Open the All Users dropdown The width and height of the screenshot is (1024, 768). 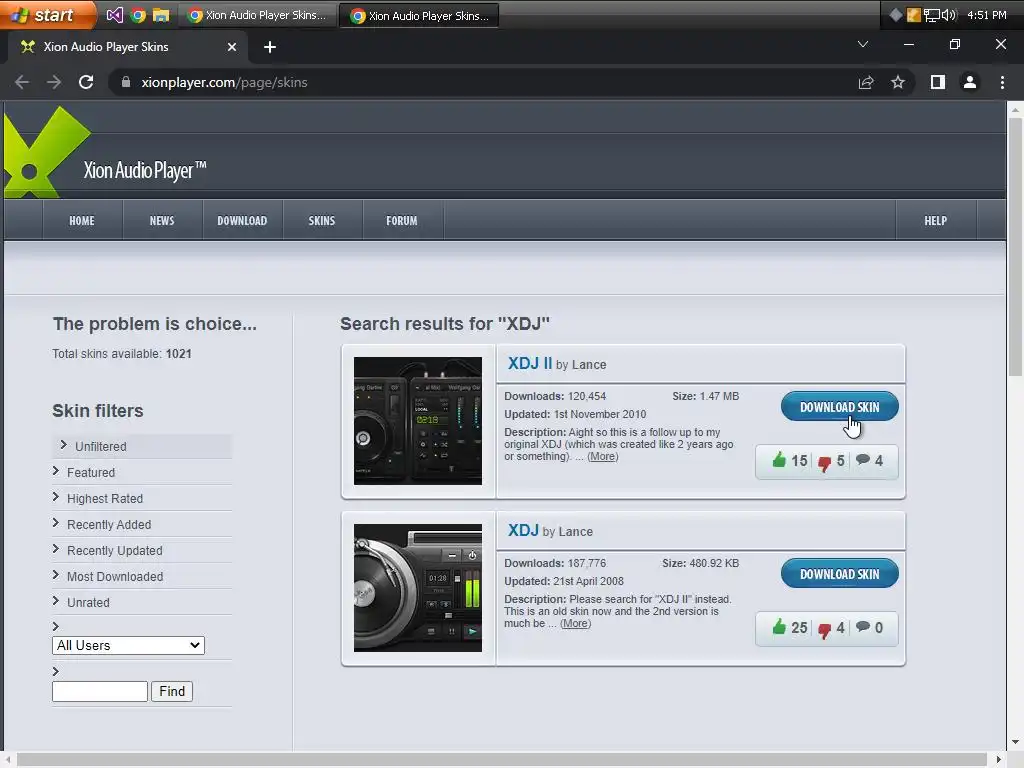pos(128,645)
